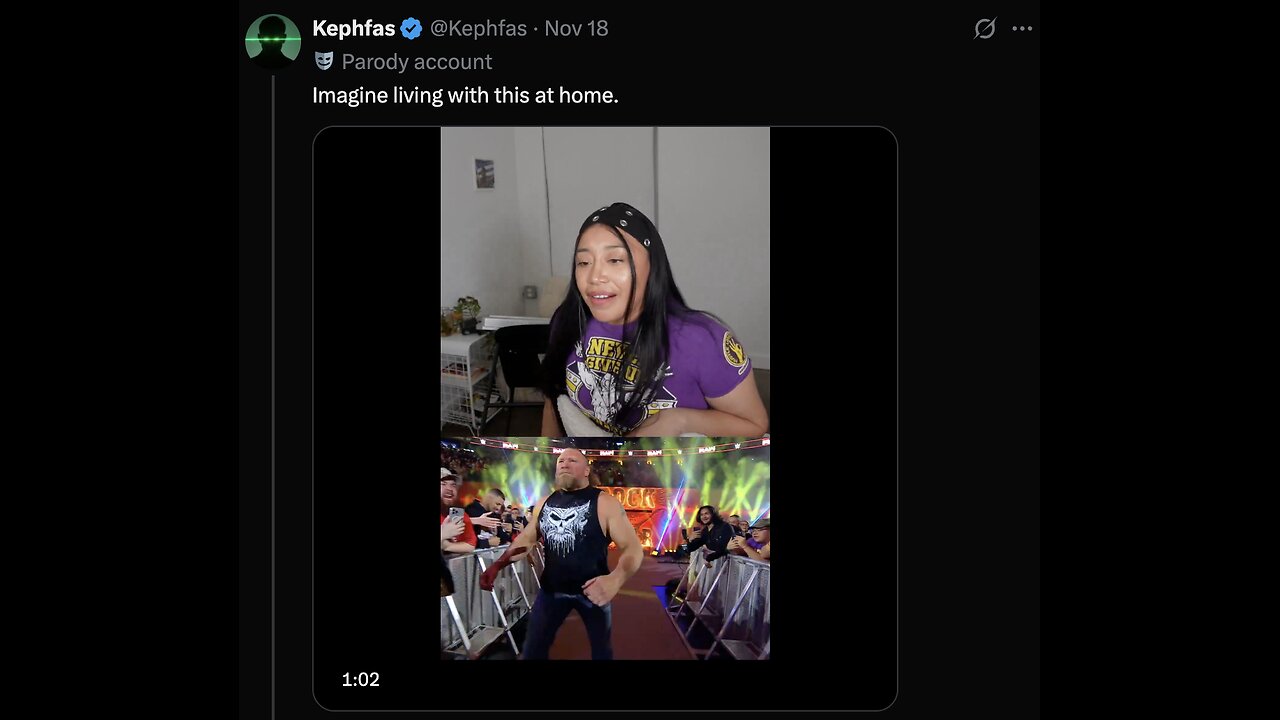Click the 1:02 video duration badge

pyautogui.click(x=361, y=680)
